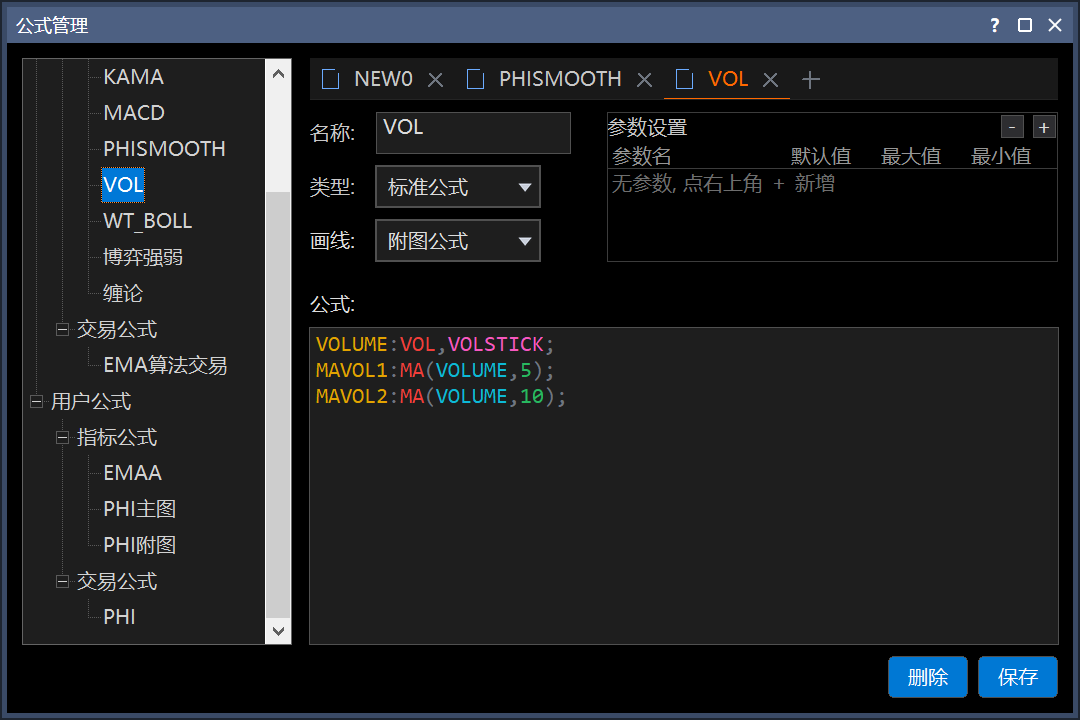This screenshot has width=1080, height=720.
Task: Open the 画线 dropdown
Action: click(x=457, y=241)
